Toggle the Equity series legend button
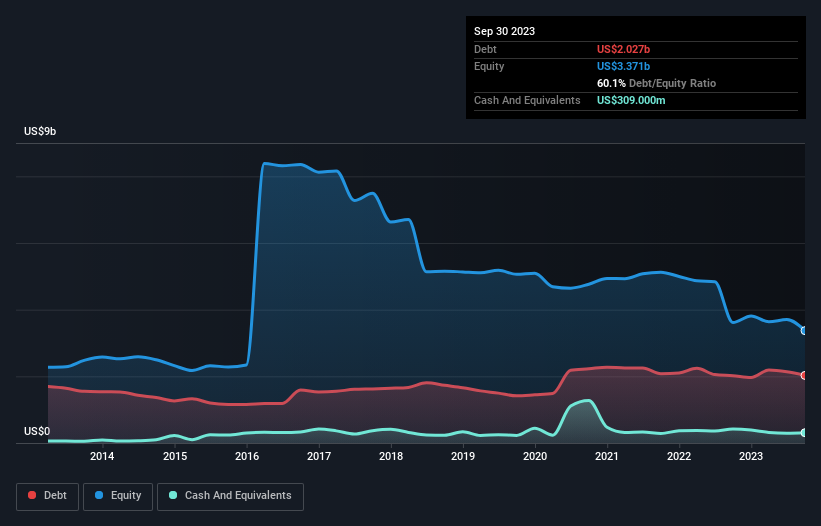The image size is (821, 526). 118,496
